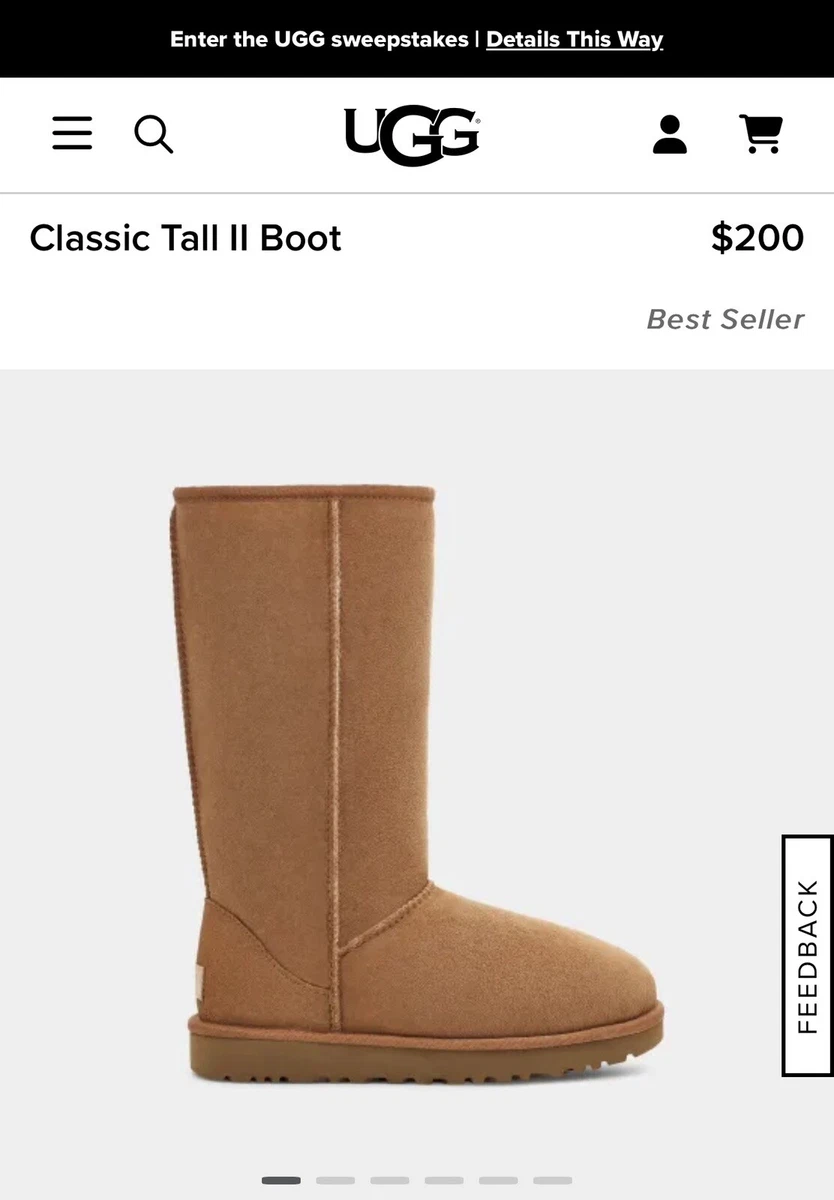834x1200 pixels.
Task: Tap the Best Seller badge
Action: point(725,319)
